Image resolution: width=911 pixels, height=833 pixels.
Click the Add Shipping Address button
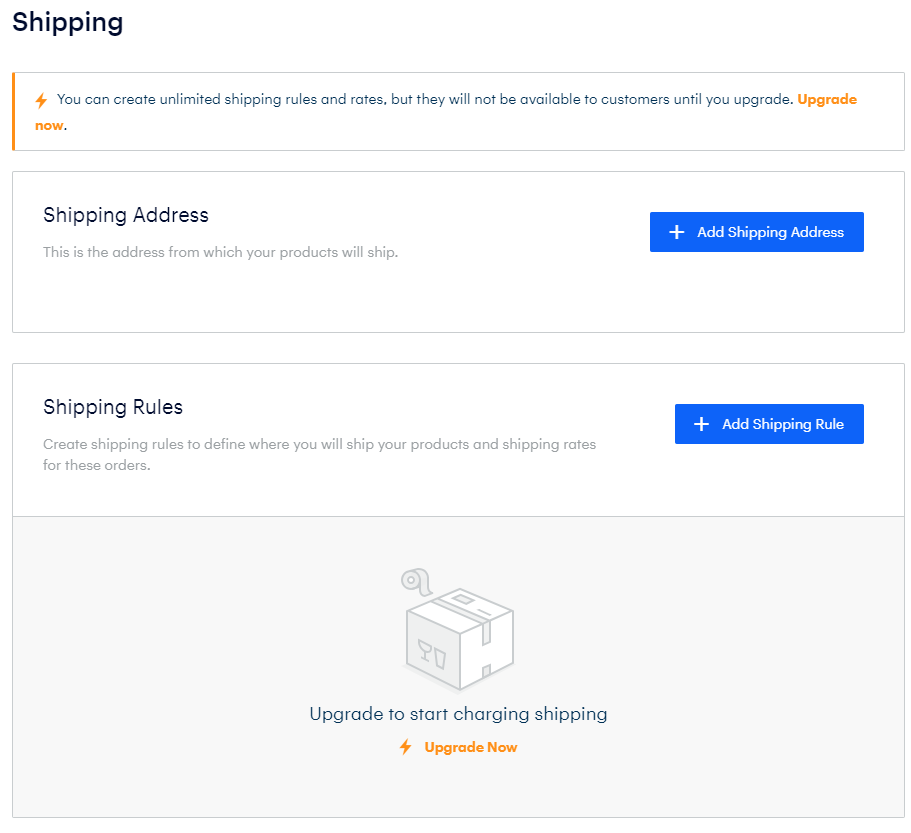[756, 232]
